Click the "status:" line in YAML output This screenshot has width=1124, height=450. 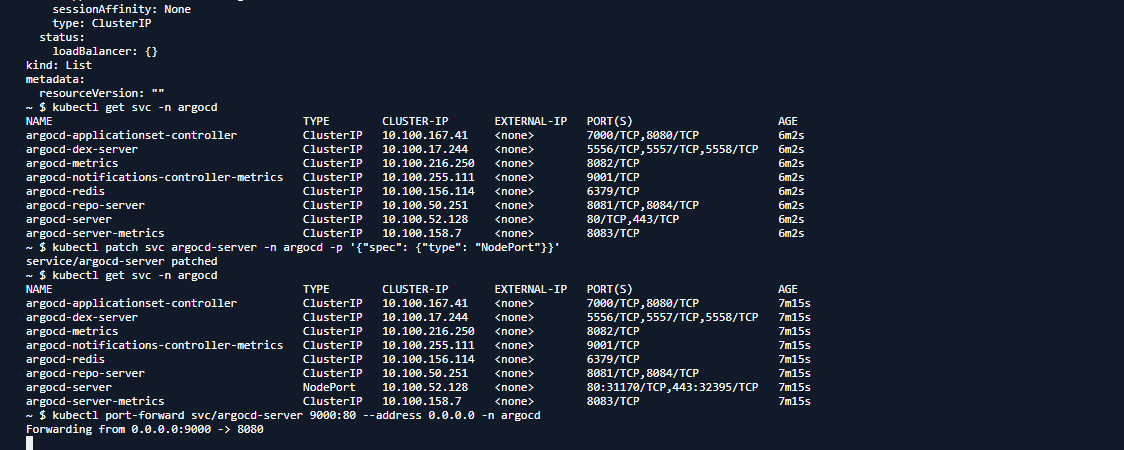point(62,37)
